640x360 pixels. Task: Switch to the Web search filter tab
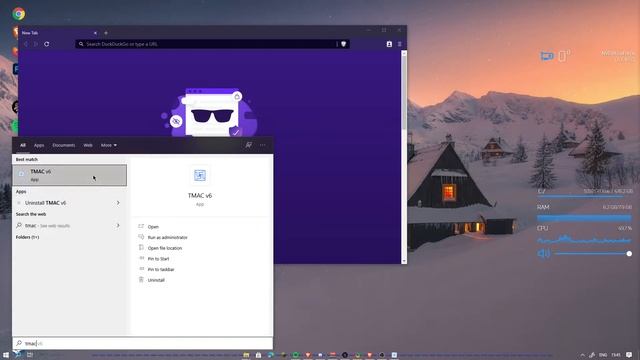(88, 145)
